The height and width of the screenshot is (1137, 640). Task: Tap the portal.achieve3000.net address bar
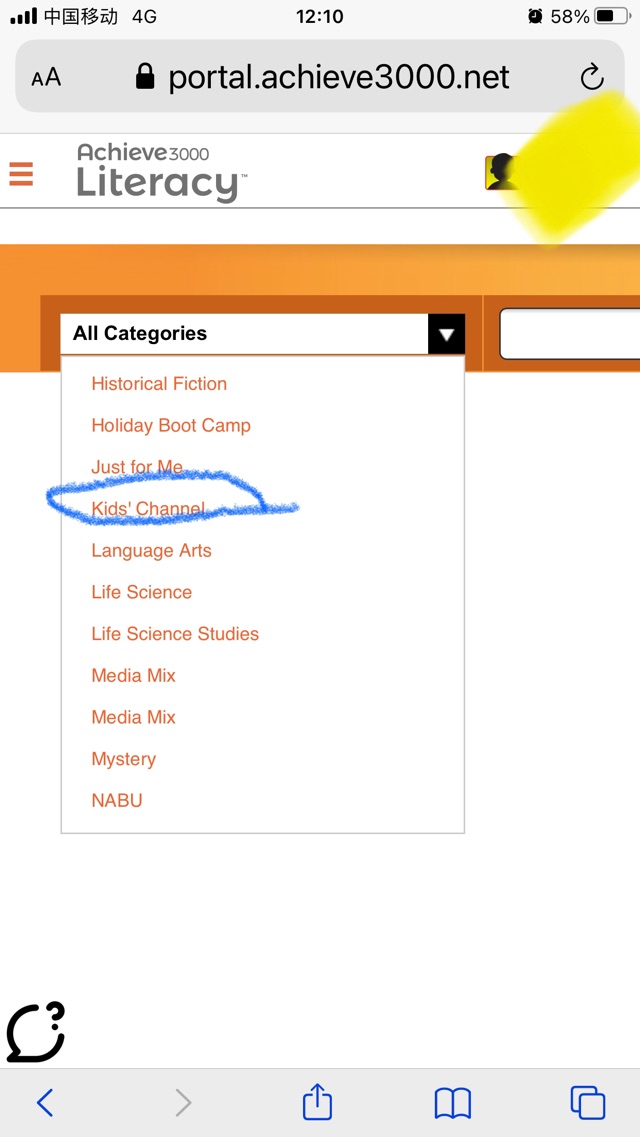(320, 76)
